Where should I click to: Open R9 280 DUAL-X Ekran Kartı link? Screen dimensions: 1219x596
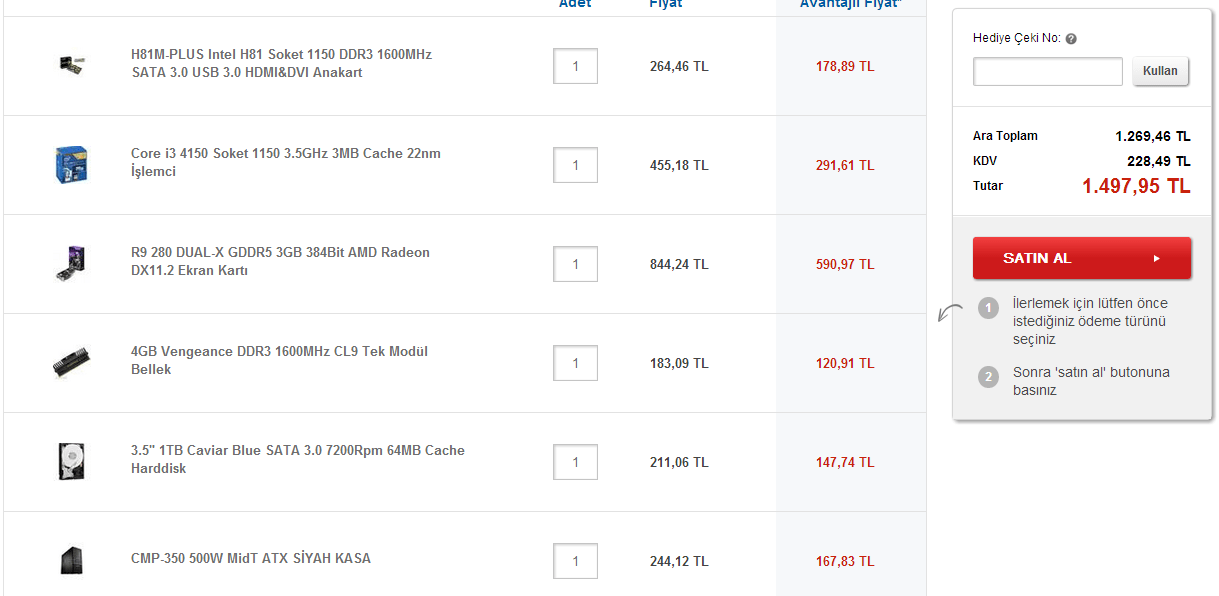[x=280, y=261]
